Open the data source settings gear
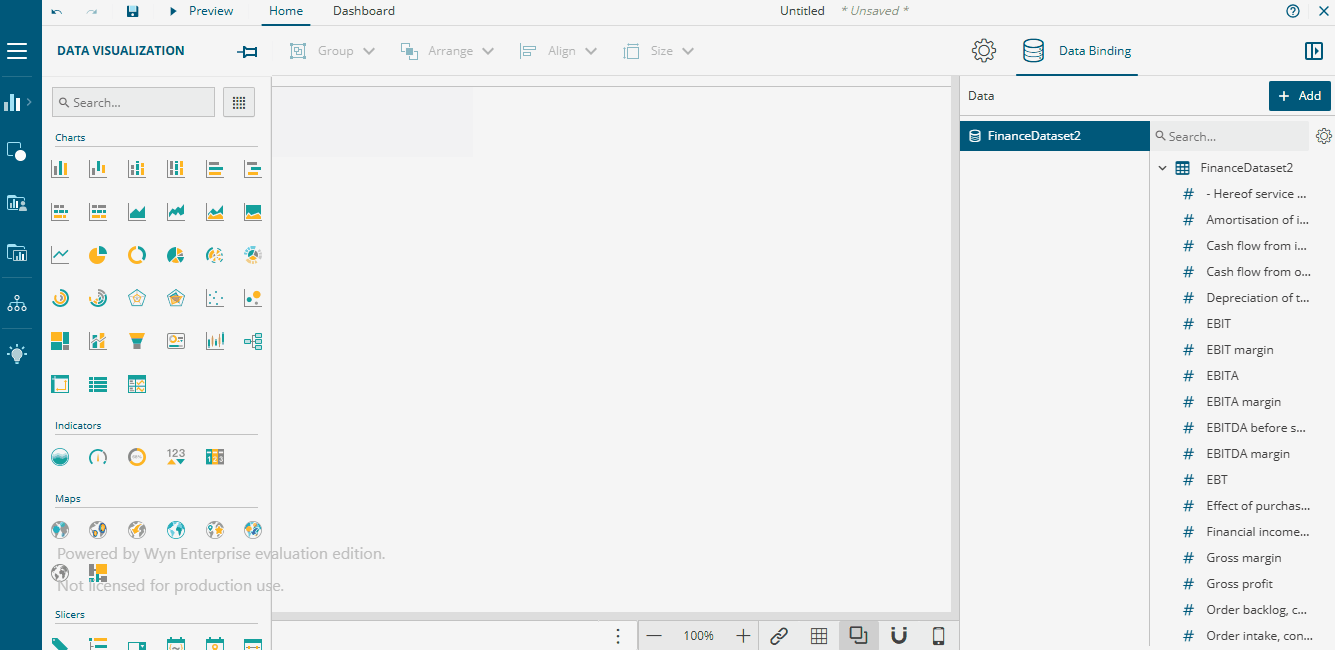The height and width of the screenshot is (650, 1335). [1324, 135]
